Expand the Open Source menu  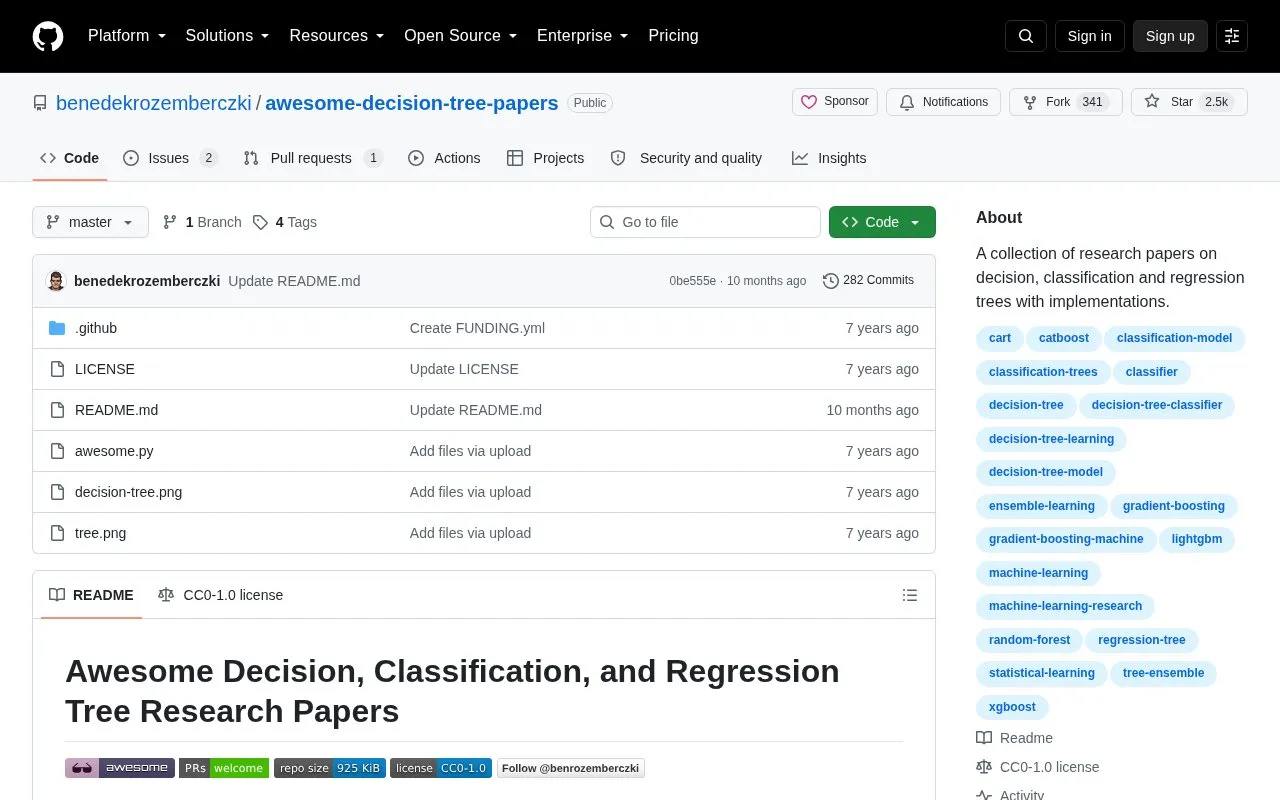pos(461,36)
